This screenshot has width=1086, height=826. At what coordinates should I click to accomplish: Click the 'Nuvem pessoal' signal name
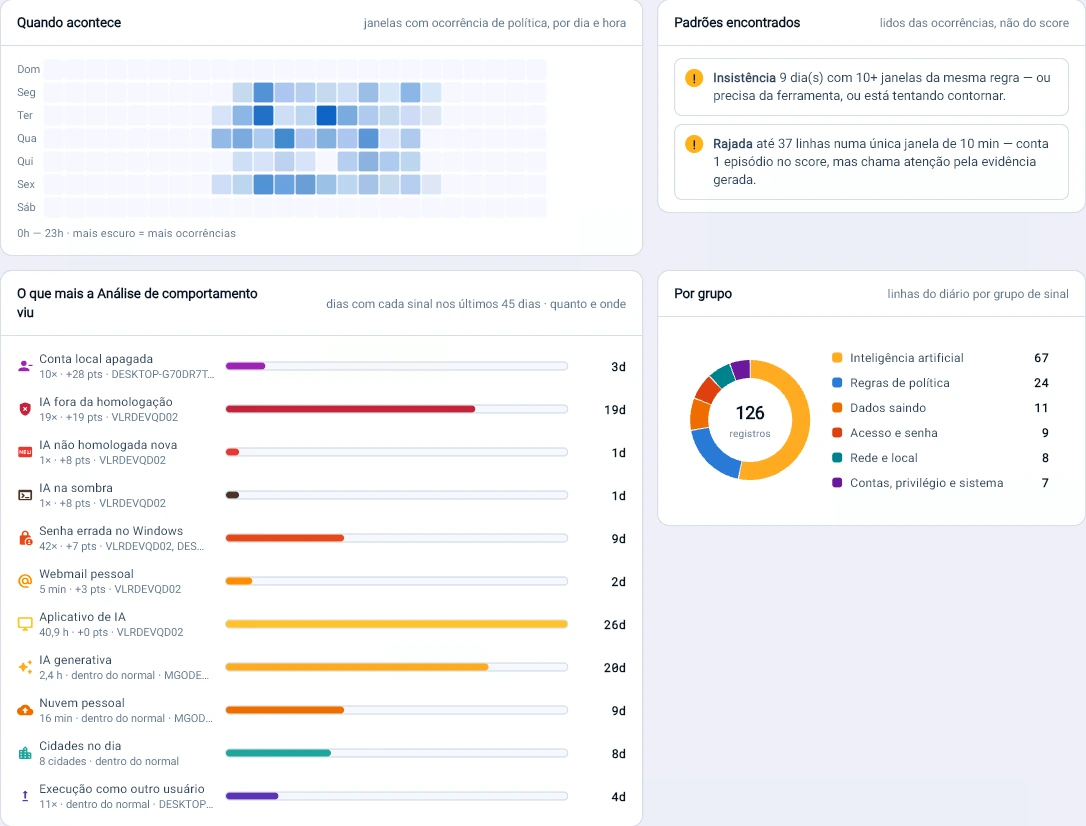[82, 703]
